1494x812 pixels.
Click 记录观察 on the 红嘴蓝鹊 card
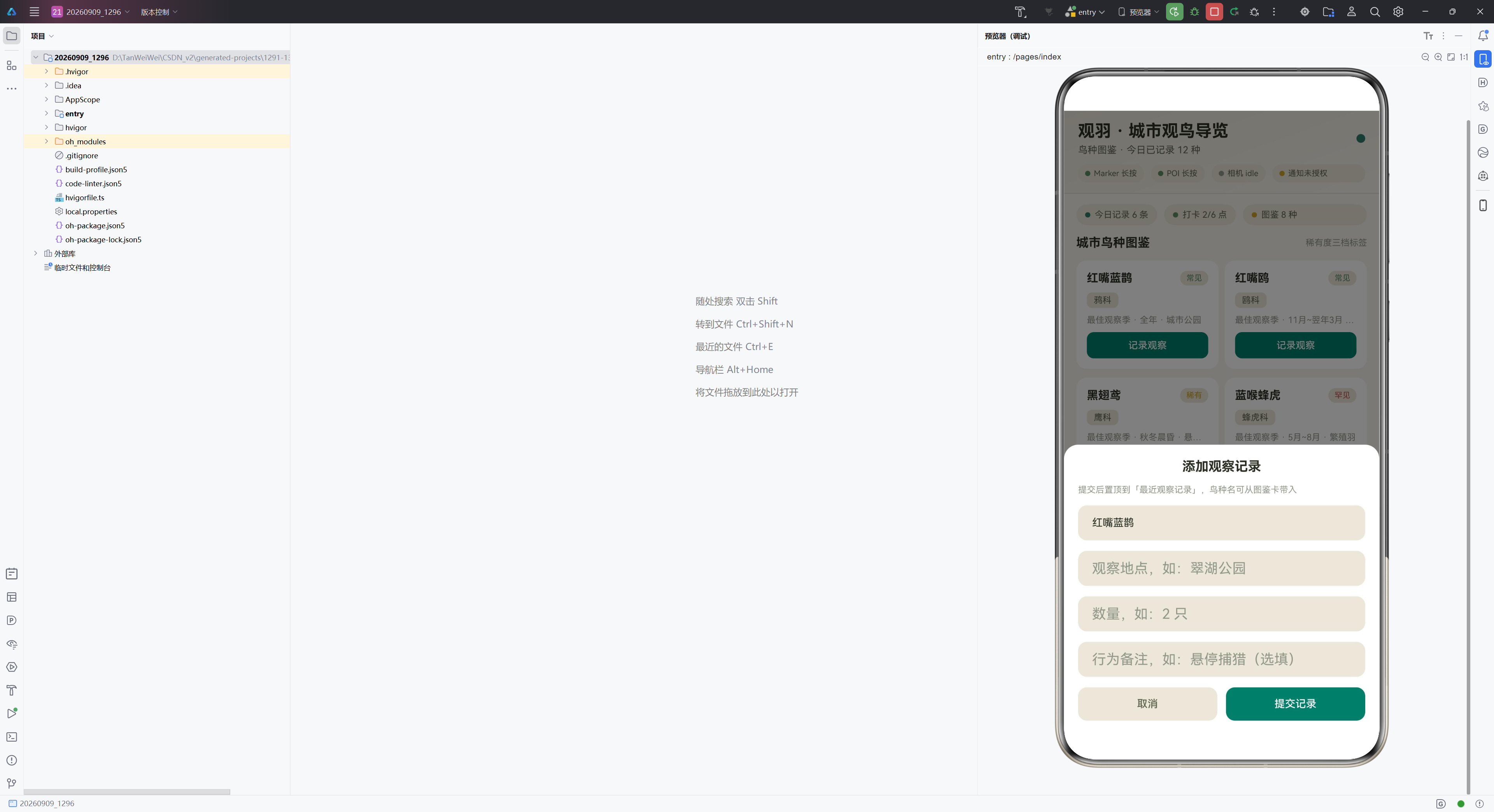(1147, 345)
